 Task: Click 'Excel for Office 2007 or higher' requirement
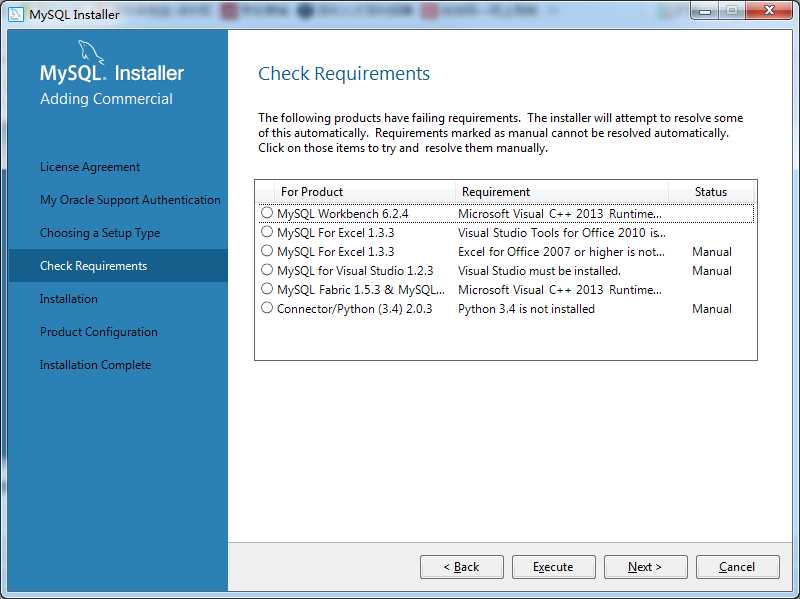(561, 252)
